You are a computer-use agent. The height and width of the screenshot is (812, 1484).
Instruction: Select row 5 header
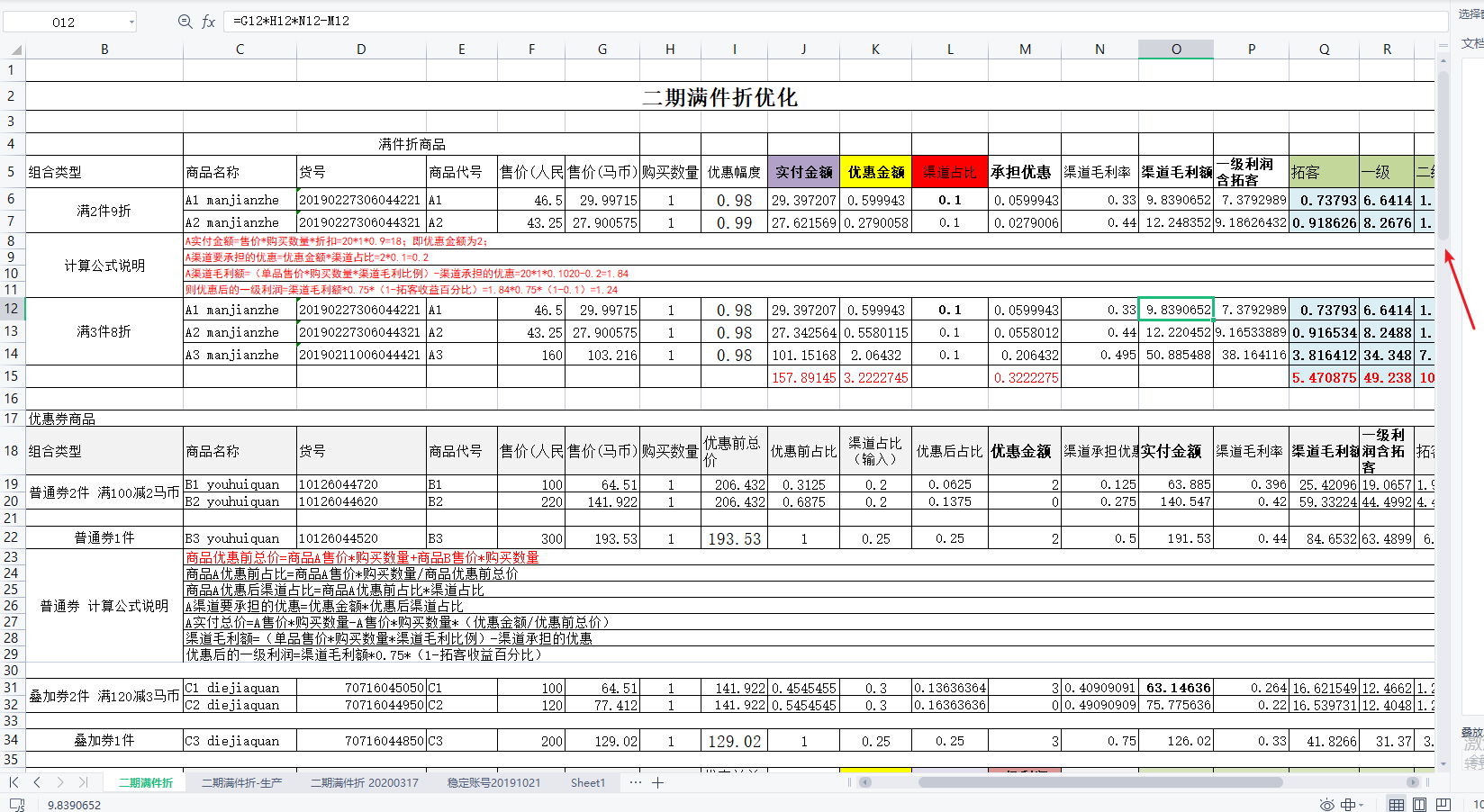[x=12, y=171]
